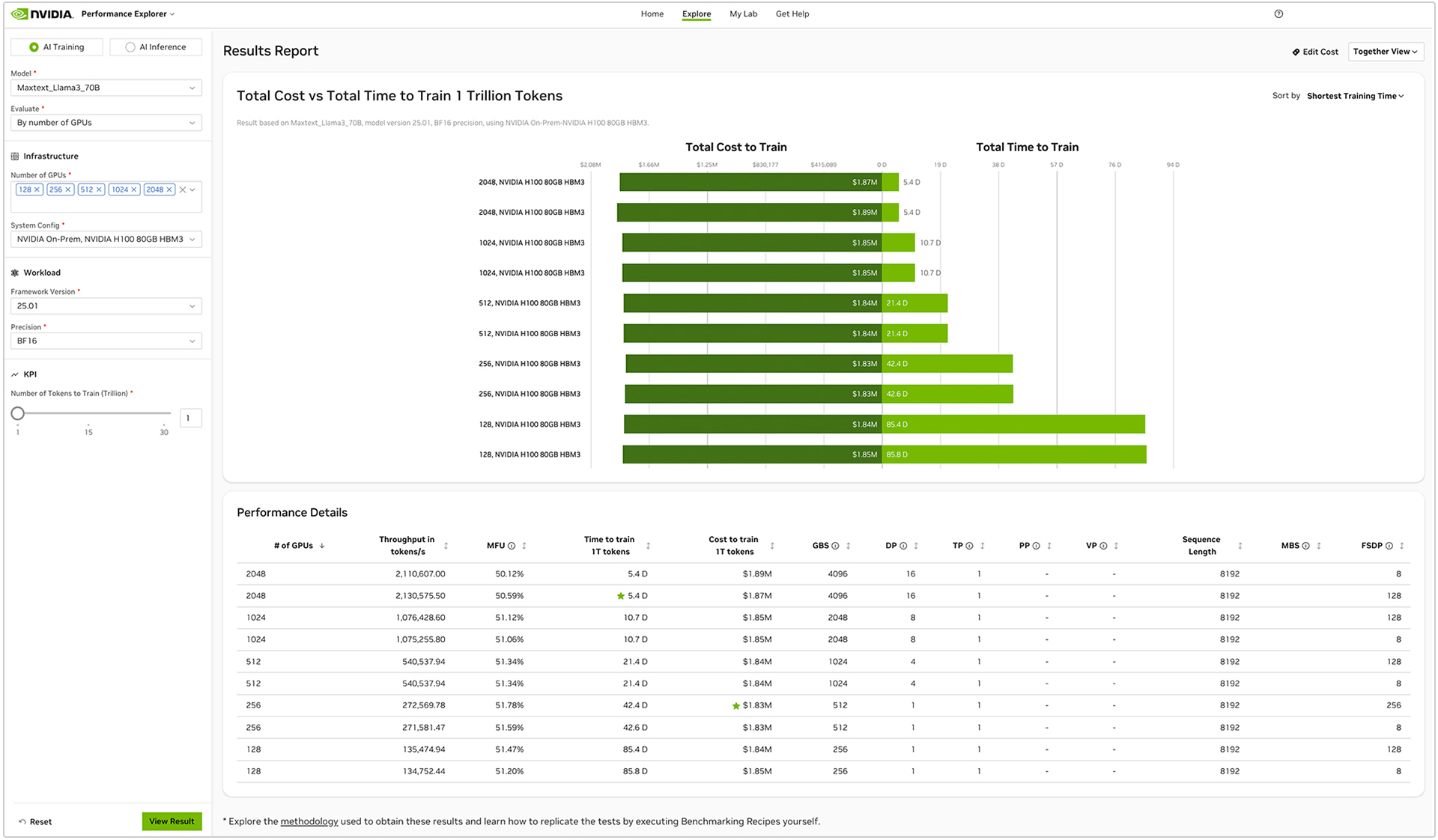Sort by Sequence Length arrows
The width and height of the screenshot is (1438, 840).
coord(1240,546)
